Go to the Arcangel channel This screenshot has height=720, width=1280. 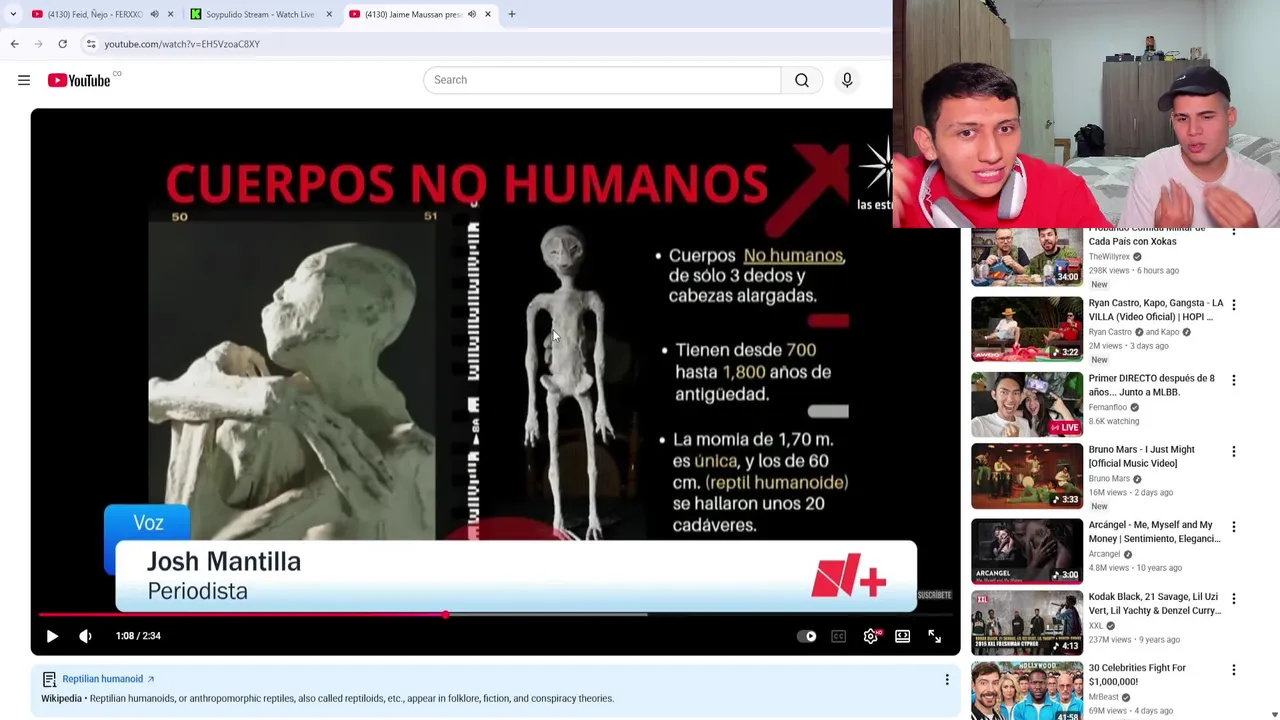tap(1105, 554)
